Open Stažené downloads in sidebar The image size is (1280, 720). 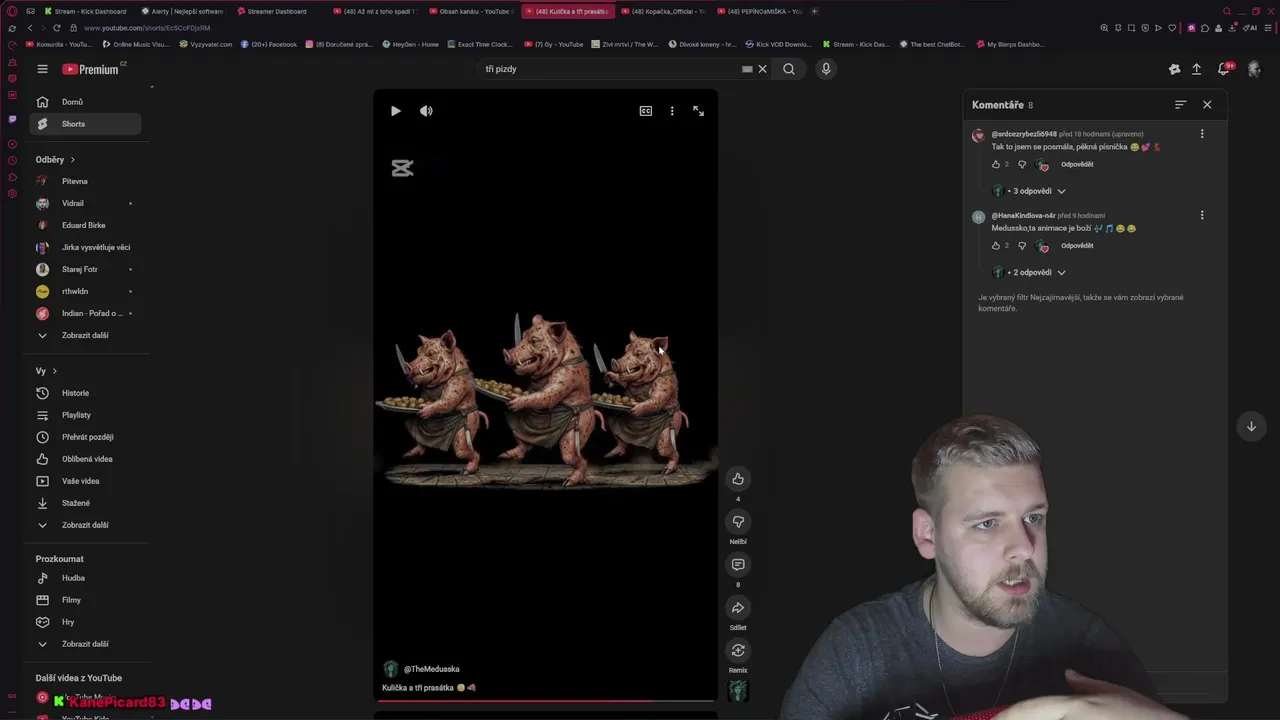85,503
